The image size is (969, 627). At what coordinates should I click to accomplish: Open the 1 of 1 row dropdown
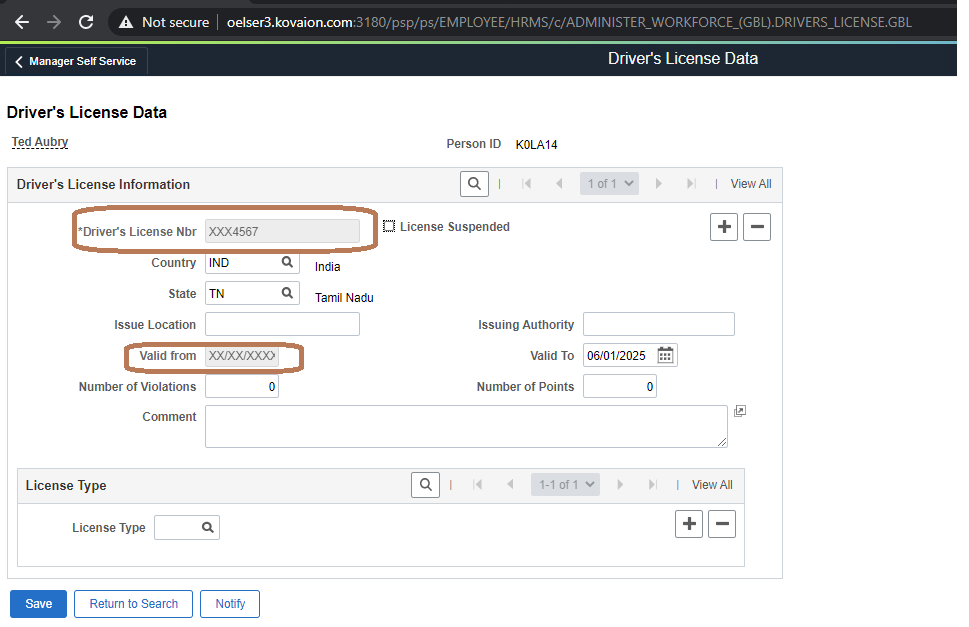[609, 183]
